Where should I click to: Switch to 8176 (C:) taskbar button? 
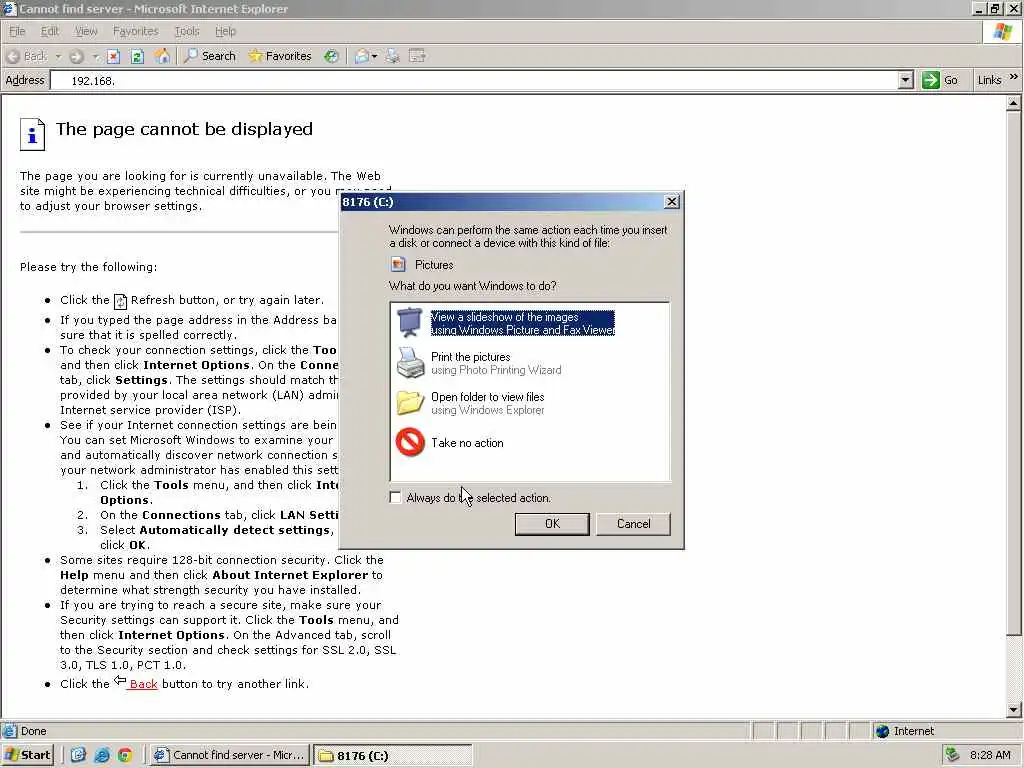click(x=392, y=756)
